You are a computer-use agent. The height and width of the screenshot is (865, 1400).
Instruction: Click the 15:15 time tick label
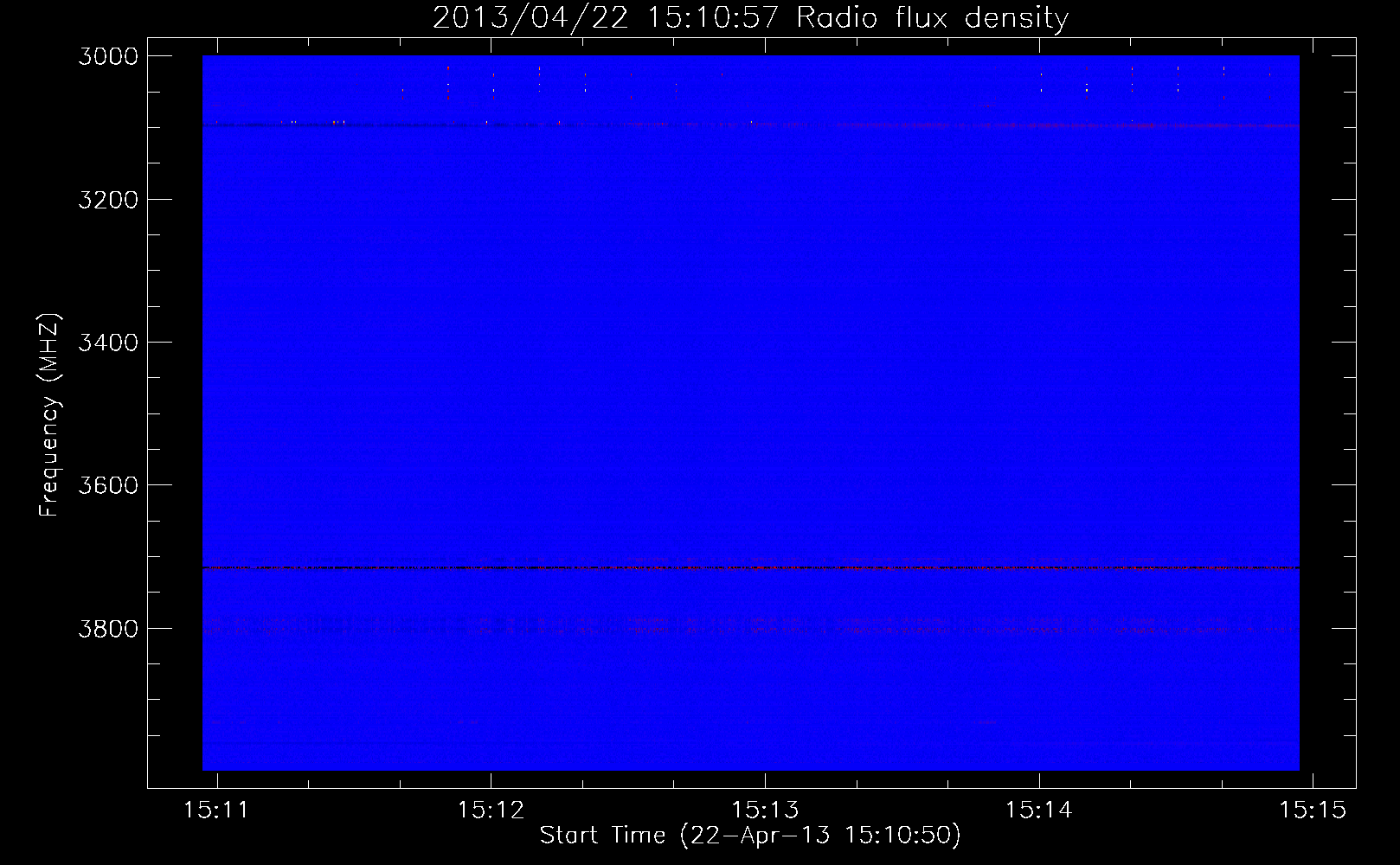pos(1313,810)
